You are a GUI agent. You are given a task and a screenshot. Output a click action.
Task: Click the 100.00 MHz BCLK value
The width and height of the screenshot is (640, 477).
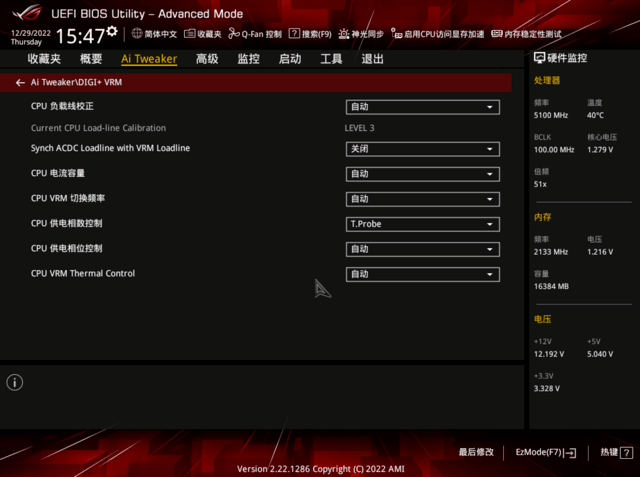click(x=554, y=150)
